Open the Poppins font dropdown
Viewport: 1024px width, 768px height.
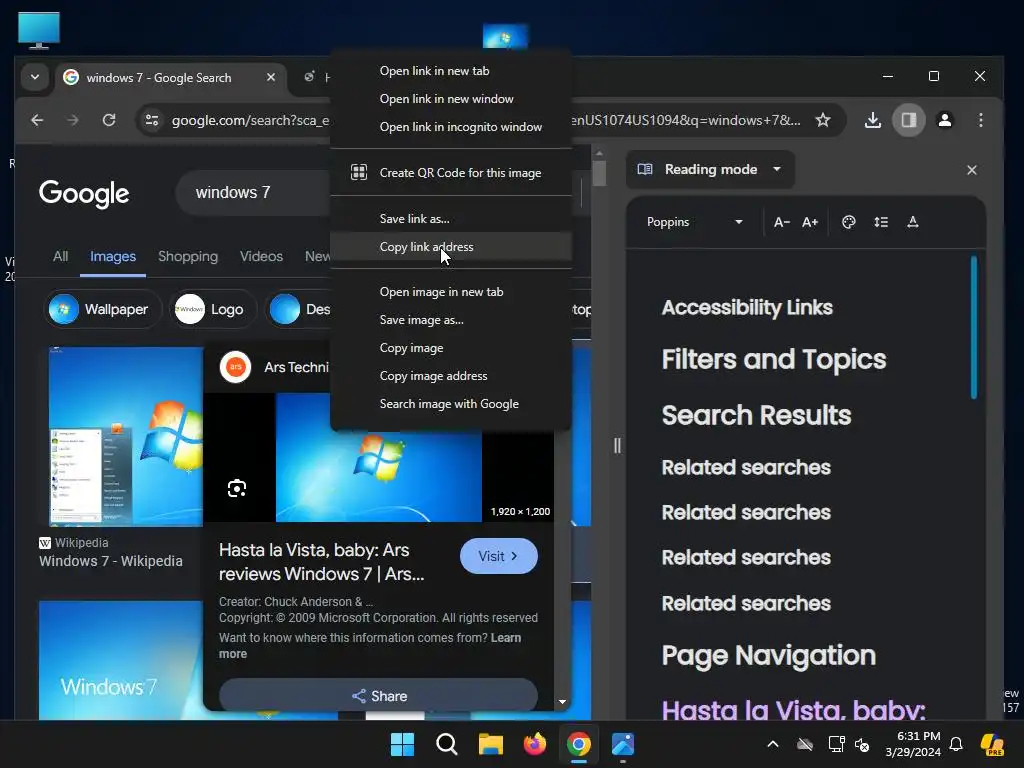pos(694,222)
